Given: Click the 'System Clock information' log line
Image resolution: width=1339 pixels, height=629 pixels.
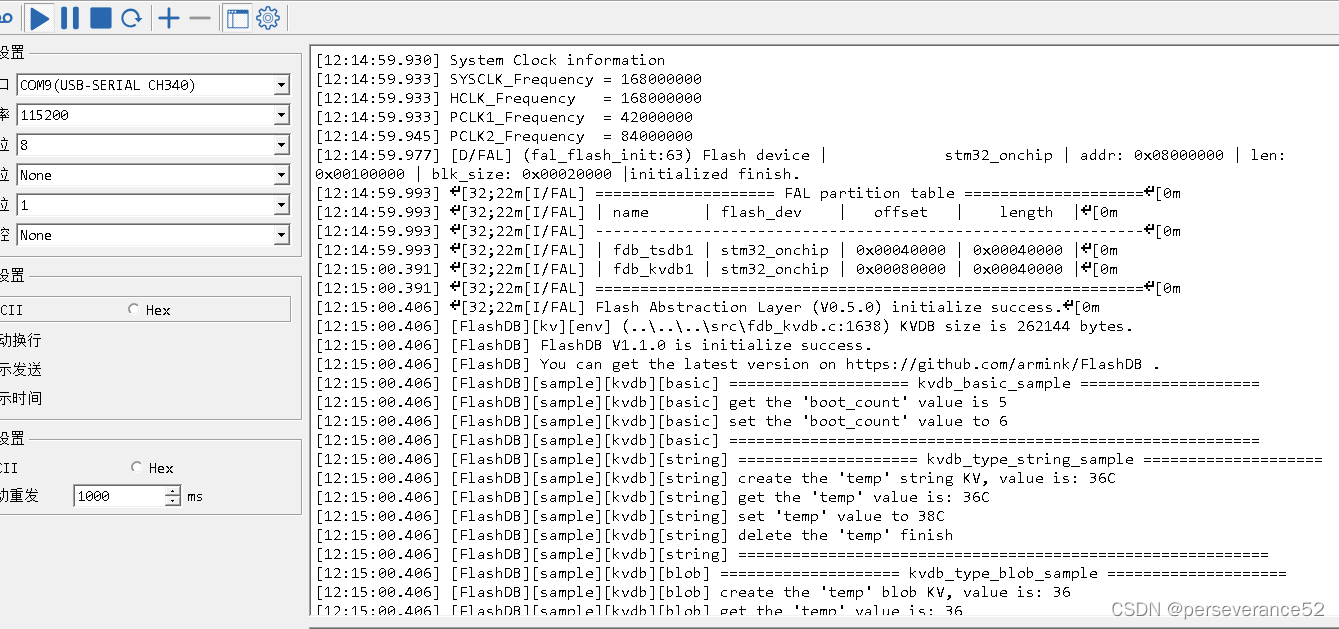Looking at the screenshot, I should click(490, 60).
